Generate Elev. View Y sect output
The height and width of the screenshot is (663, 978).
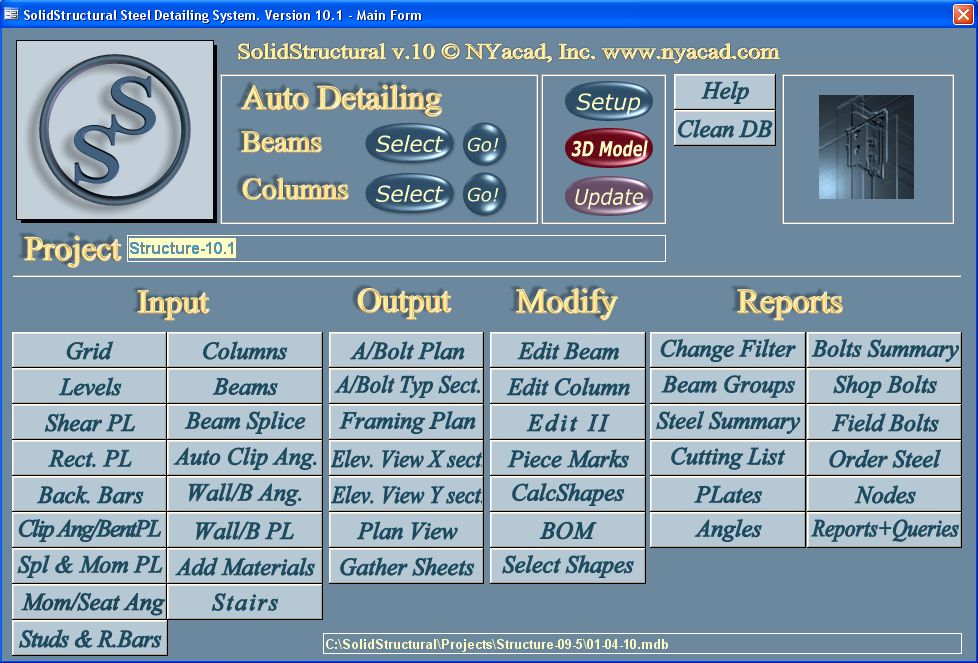point(406,495)
